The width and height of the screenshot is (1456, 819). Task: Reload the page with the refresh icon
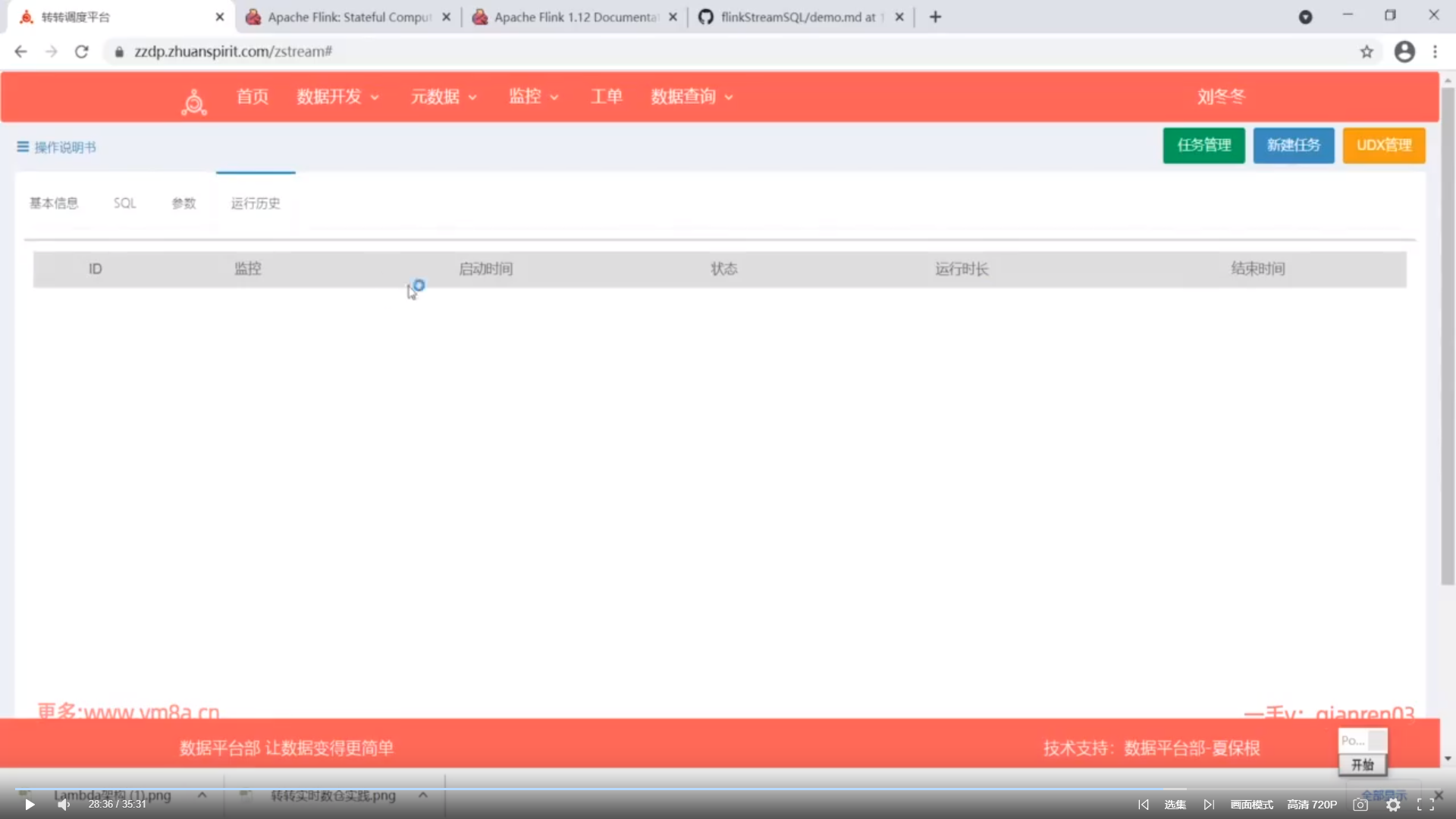click(82, 52)
